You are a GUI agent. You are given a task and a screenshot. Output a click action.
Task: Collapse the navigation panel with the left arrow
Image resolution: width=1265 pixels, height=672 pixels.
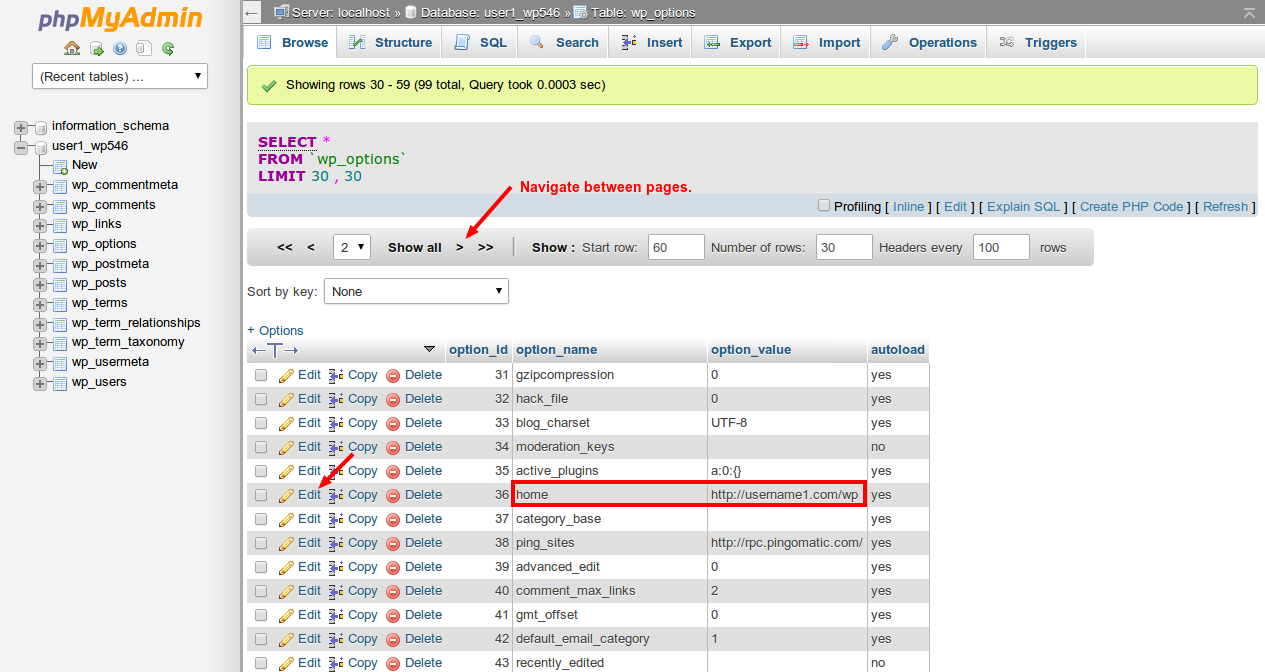[x=251, y=12]
